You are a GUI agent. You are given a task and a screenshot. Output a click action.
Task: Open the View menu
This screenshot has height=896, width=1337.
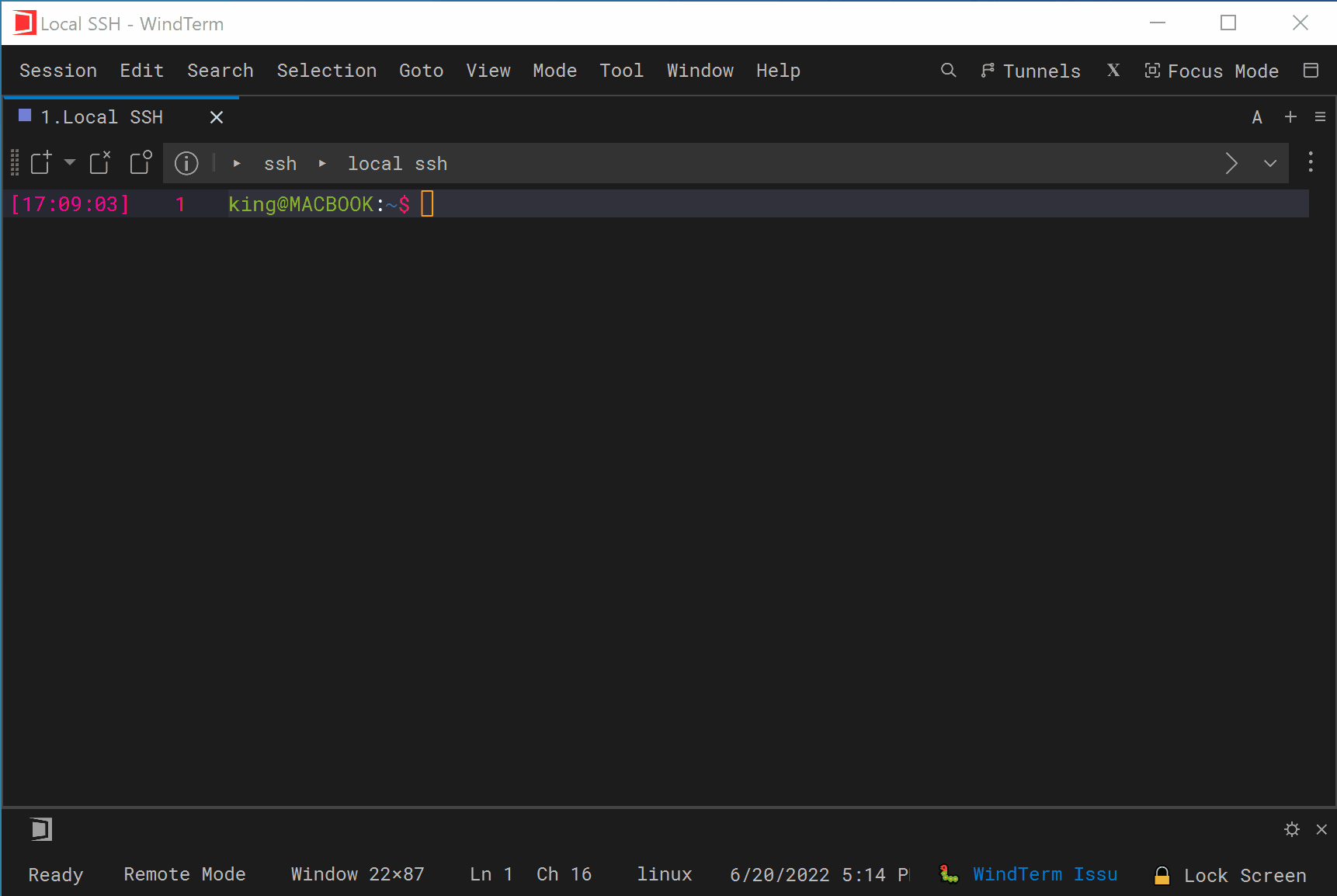pos(488,71)
